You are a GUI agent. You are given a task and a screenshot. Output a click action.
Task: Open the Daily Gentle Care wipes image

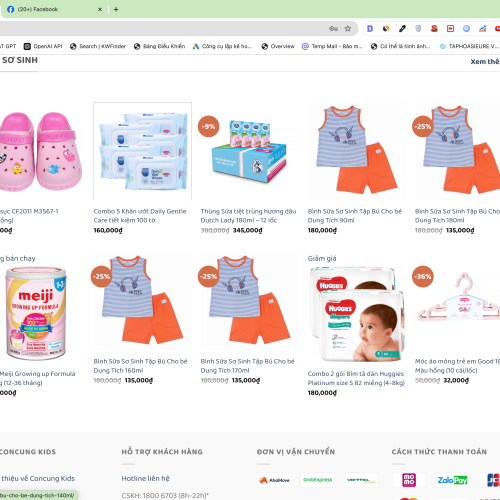coord(143,151)
